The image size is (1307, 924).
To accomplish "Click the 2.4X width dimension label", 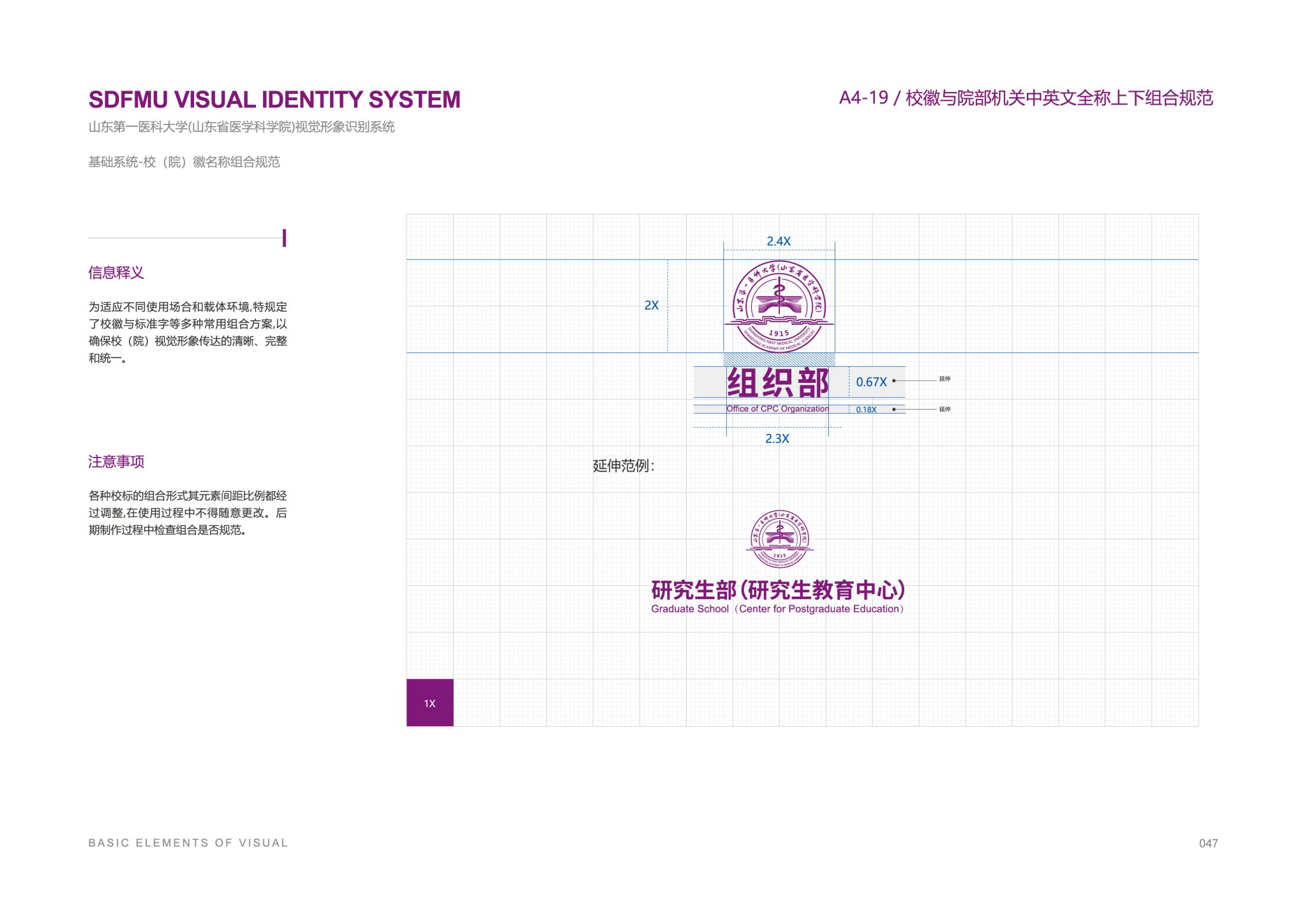I will point(779,241).
